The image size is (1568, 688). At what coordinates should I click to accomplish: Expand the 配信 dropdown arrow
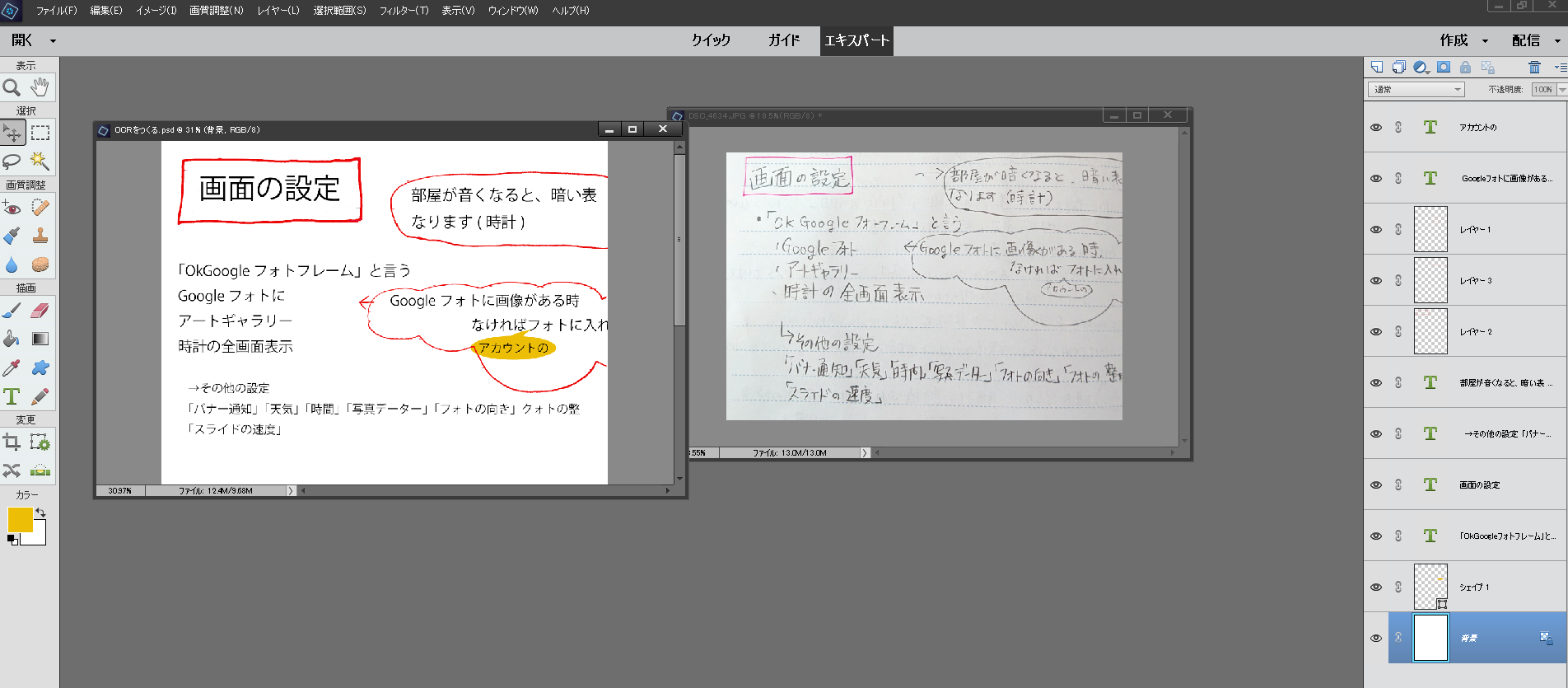point(1556,41)
